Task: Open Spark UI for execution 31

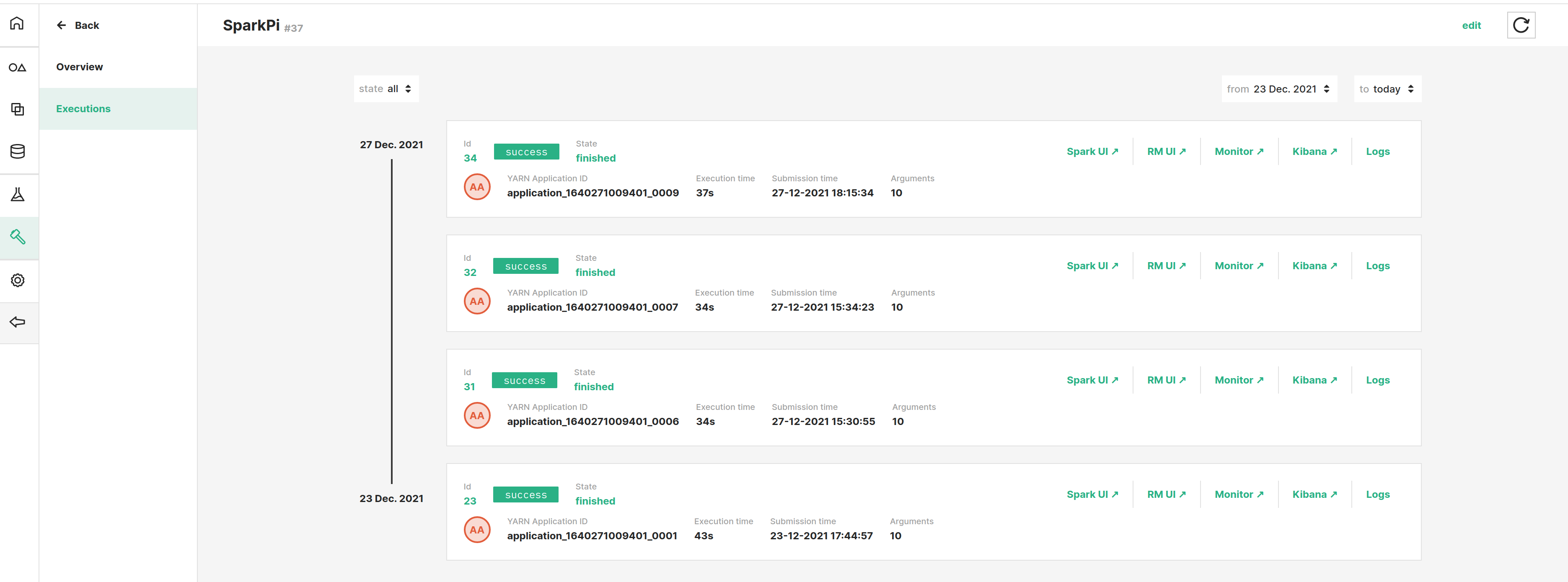Action: 1092,380
